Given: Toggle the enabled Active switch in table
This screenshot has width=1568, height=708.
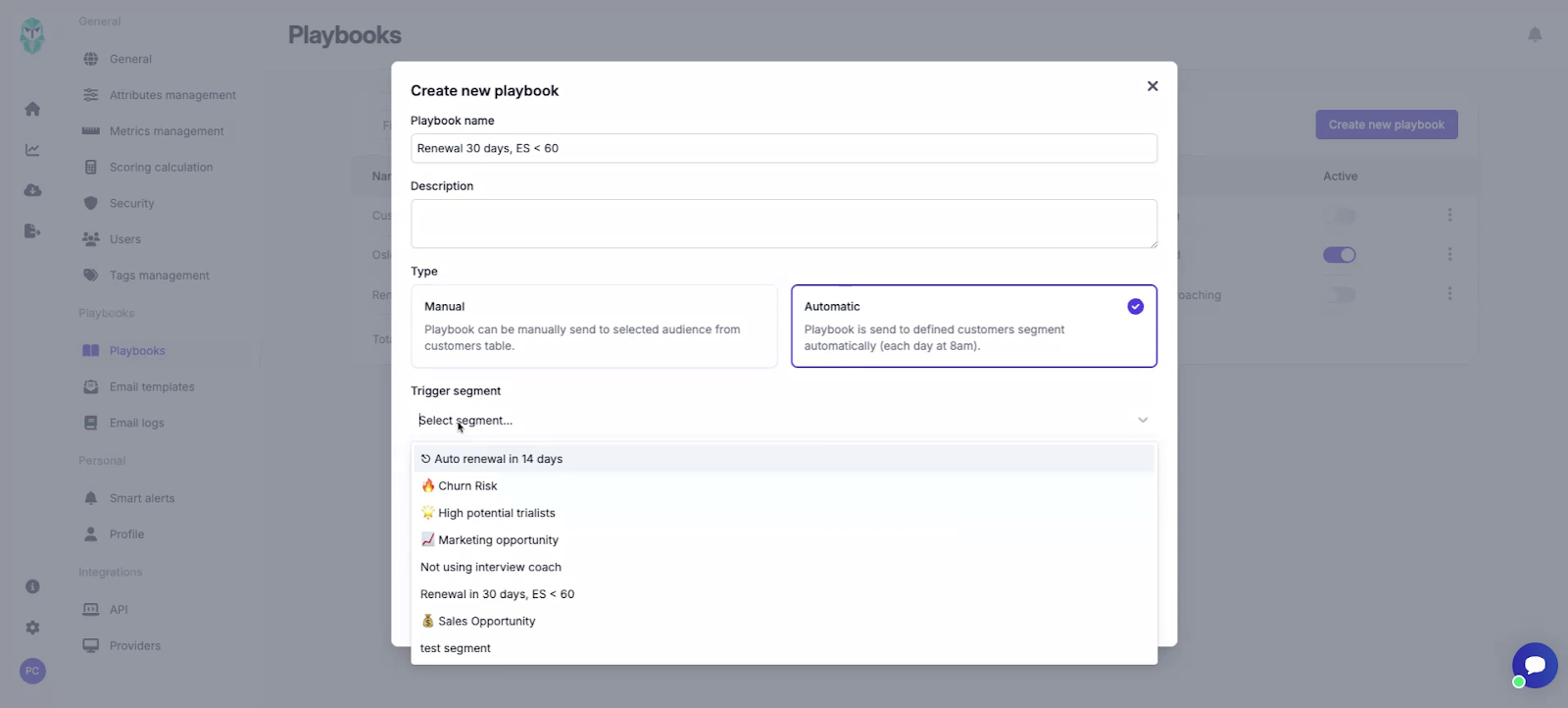Looking at the screenshot, I should (1339, 255).
